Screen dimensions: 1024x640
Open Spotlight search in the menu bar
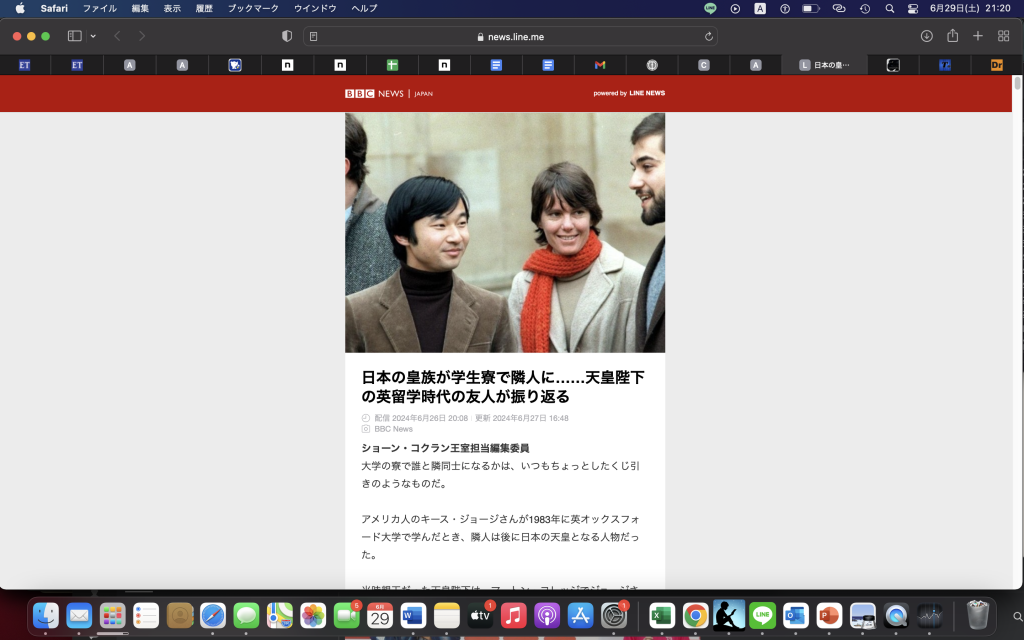tap(888, 8)
